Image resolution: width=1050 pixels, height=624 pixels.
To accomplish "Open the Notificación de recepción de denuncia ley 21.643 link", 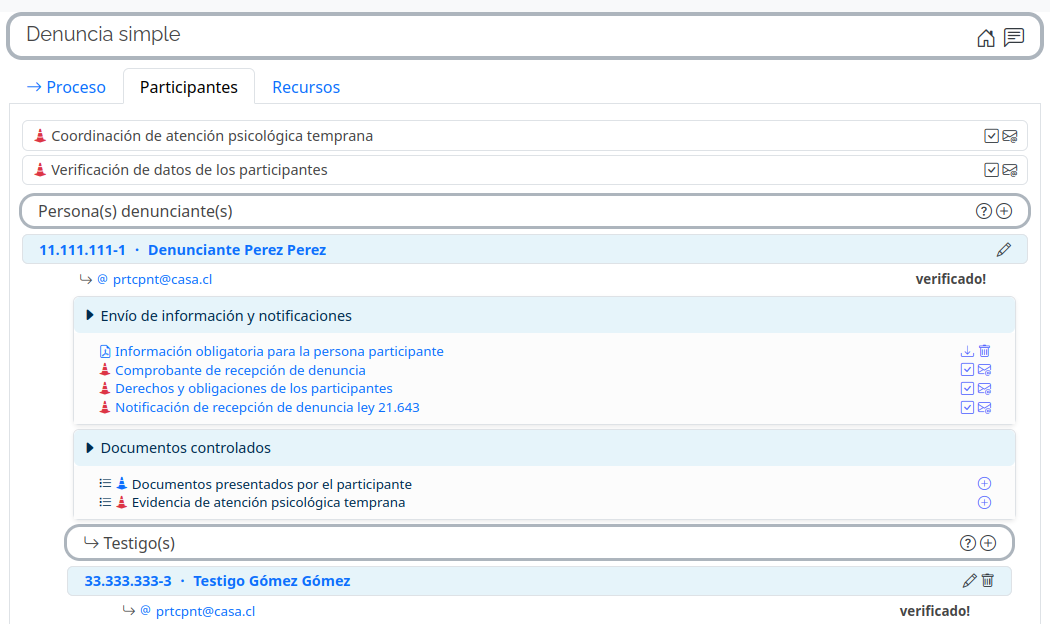I will tap(267, 407).
